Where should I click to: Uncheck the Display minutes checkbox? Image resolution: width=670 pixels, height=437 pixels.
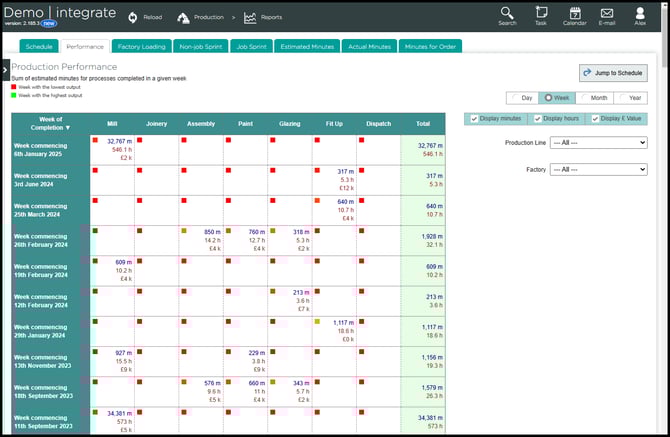(473, 119)
